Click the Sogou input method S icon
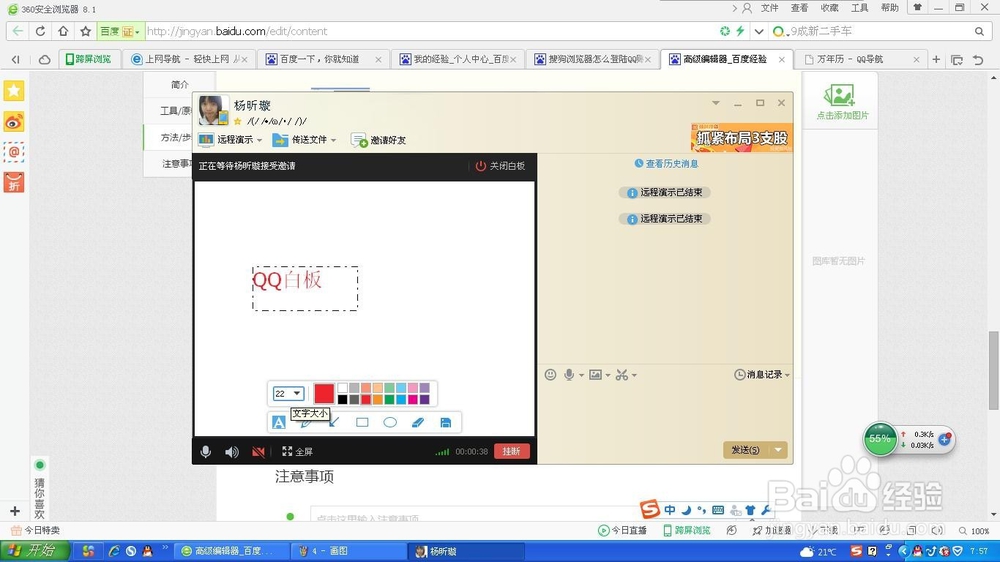1000x562 pixels. tap(649, 509)
